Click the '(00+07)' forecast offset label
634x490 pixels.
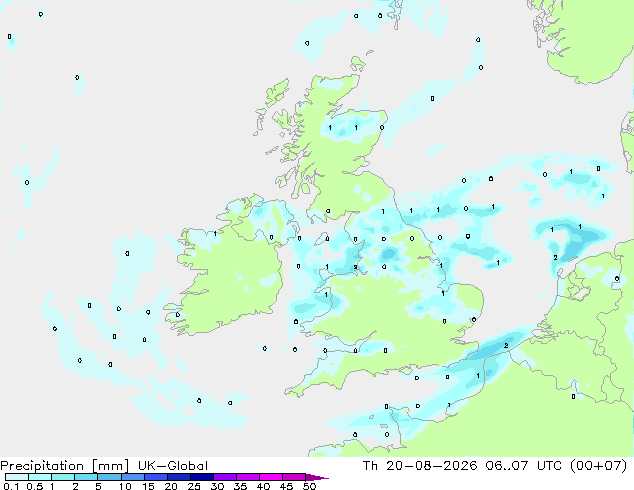[598, 466]
